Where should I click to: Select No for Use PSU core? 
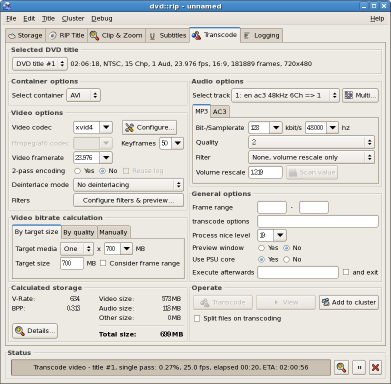coord(286,259)
